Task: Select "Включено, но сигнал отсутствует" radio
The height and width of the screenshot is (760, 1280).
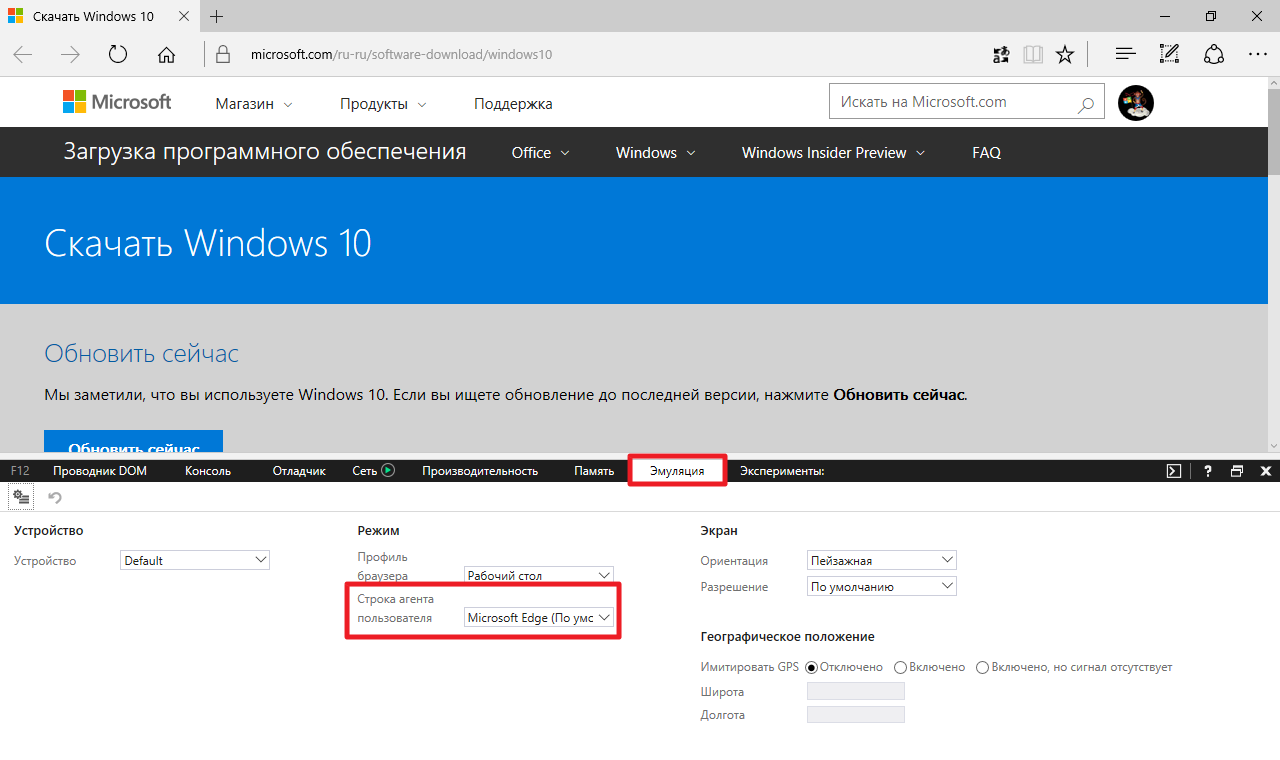Action: 982,667
